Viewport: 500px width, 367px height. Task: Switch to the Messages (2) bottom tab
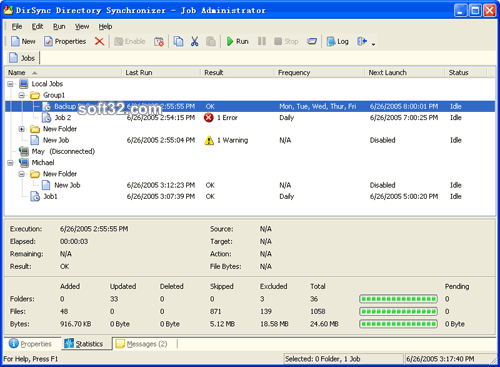(x=141, y=344)
